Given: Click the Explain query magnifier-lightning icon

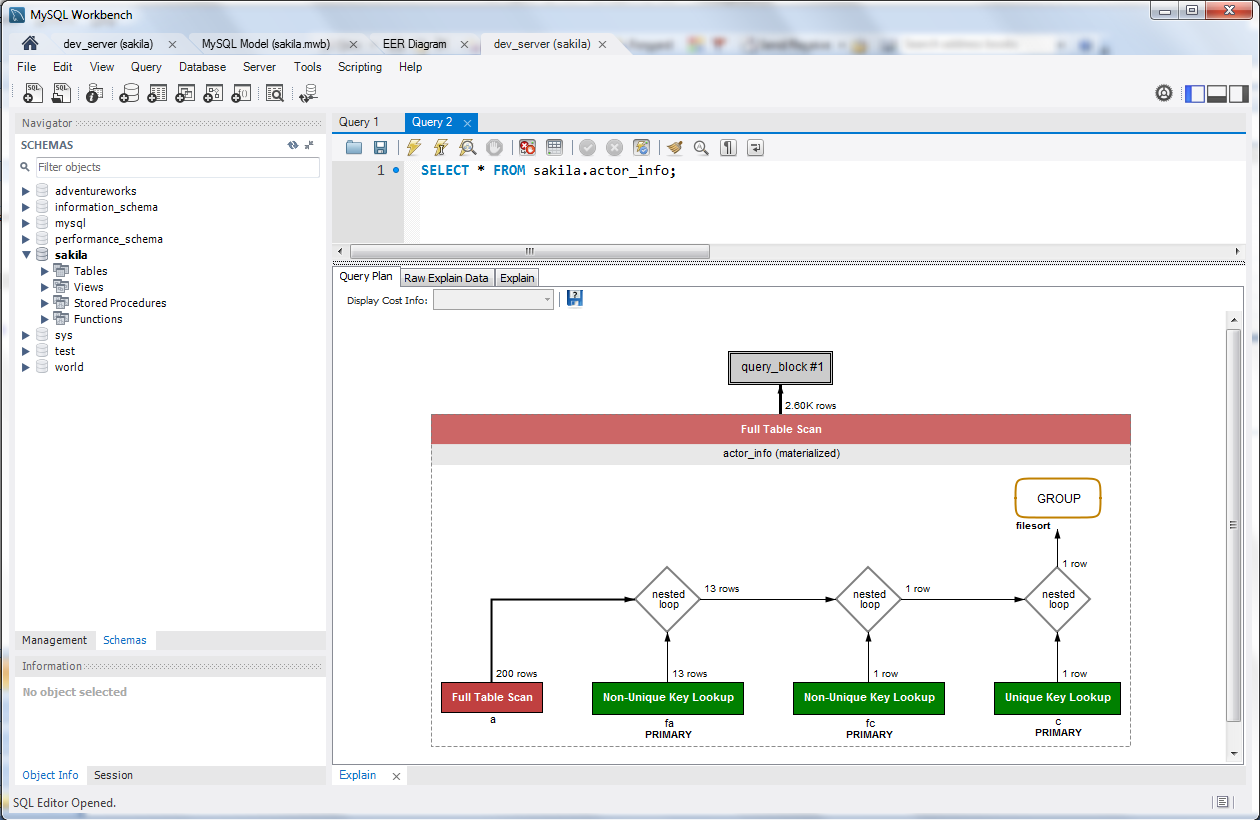Looking at the screenshot, I should tap(467, 148).
